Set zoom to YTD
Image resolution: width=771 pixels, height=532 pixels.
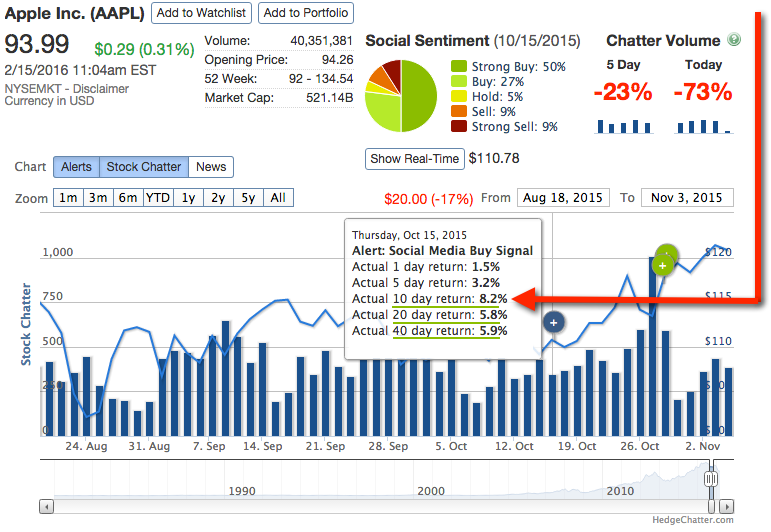point(158,198)
